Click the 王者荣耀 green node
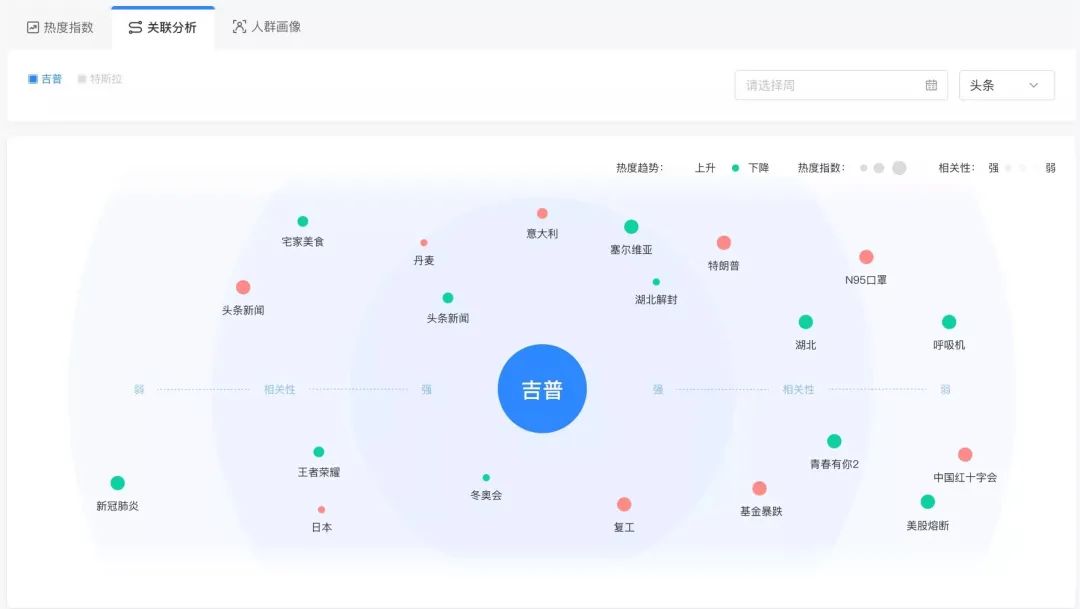This screenshot has width=1080, height=609. point(318,452)
